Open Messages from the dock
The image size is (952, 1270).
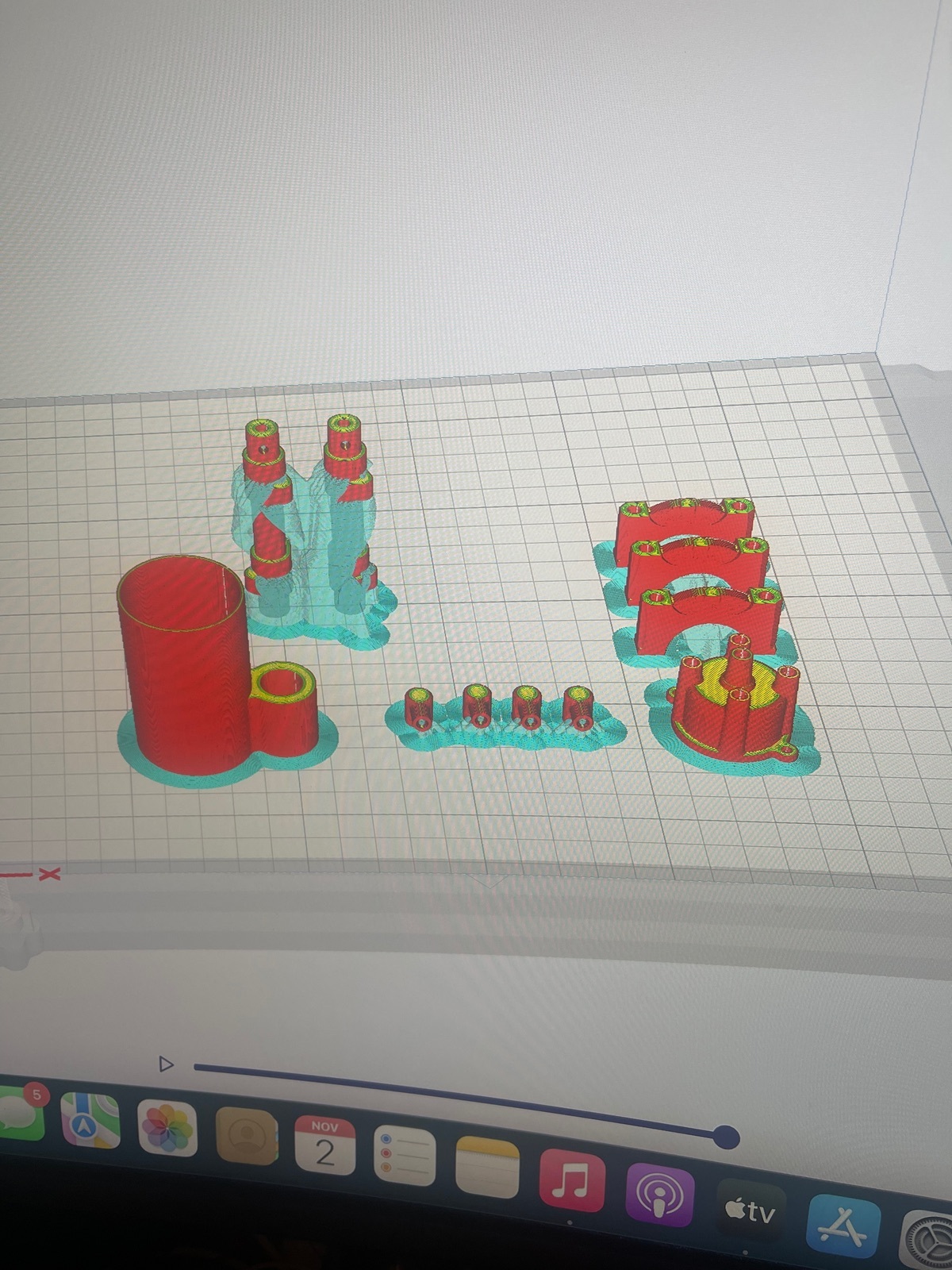pos(20,1111)
